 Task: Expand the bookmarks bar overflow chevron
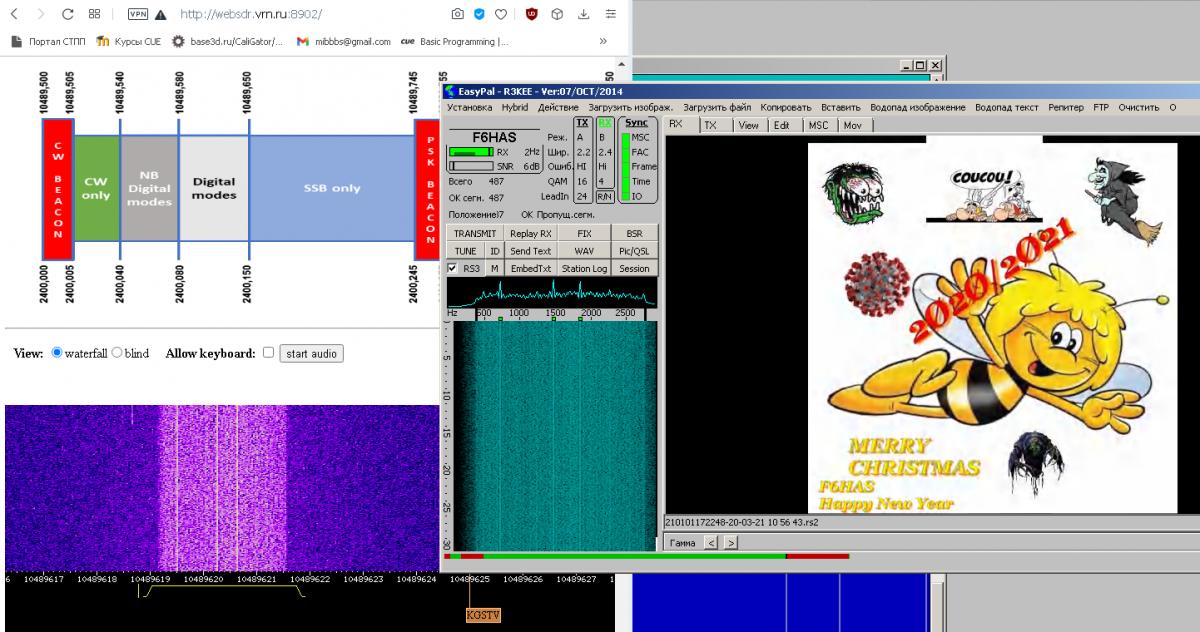point(603,41)
